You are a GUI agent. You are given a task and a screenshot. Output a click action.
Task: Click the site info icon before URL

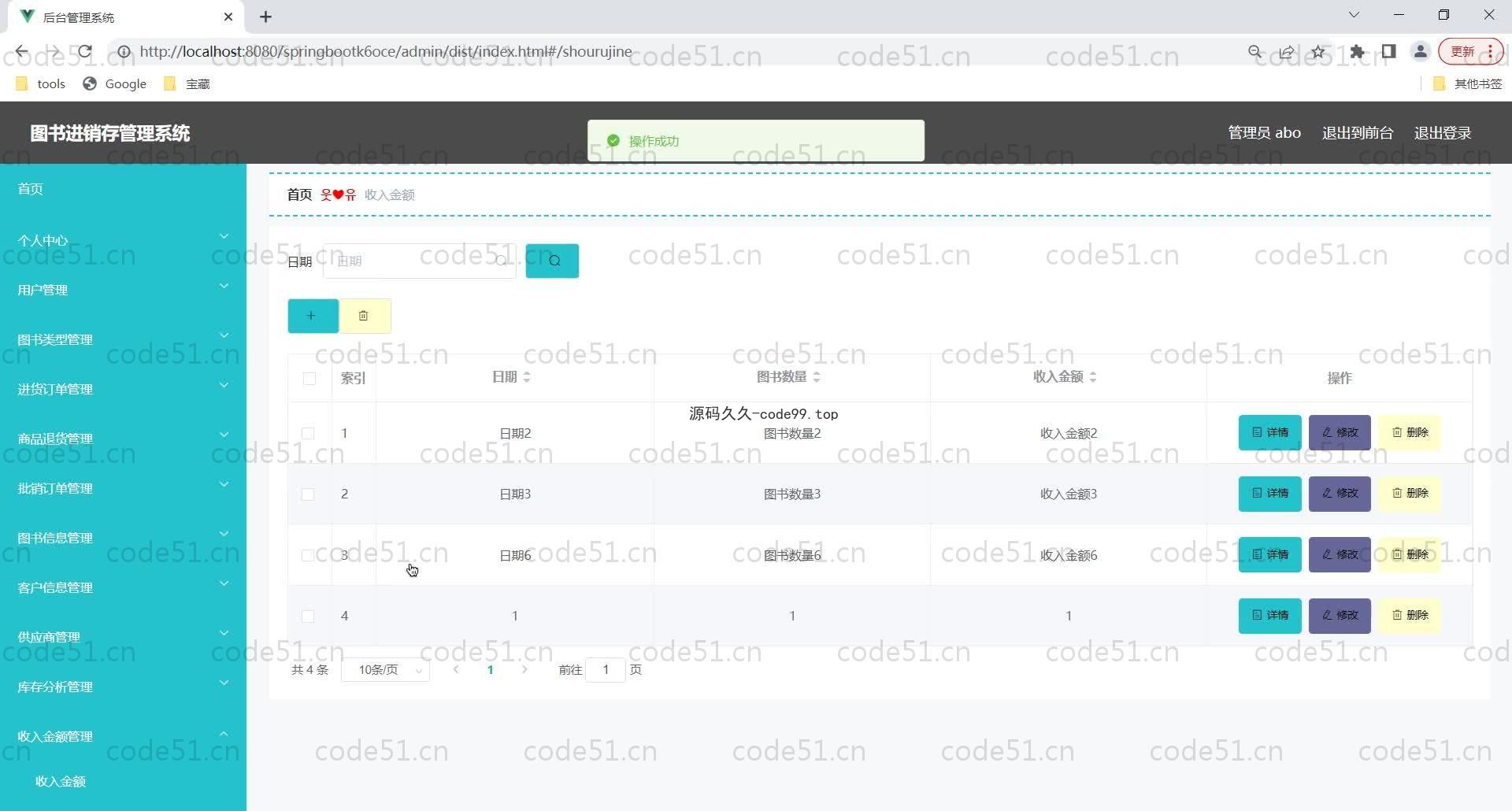[124, 52]
